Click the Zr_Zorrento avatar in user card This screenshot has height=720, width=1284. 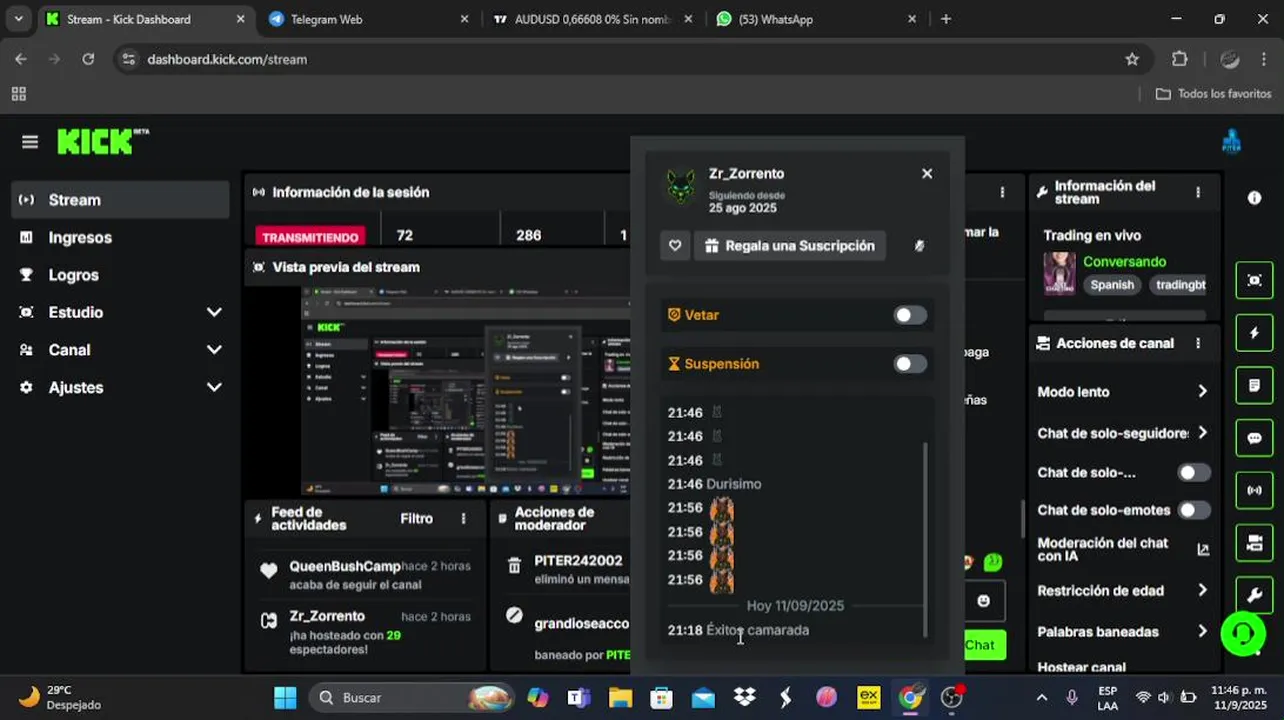pyautogui.click(x=681, y=186)
